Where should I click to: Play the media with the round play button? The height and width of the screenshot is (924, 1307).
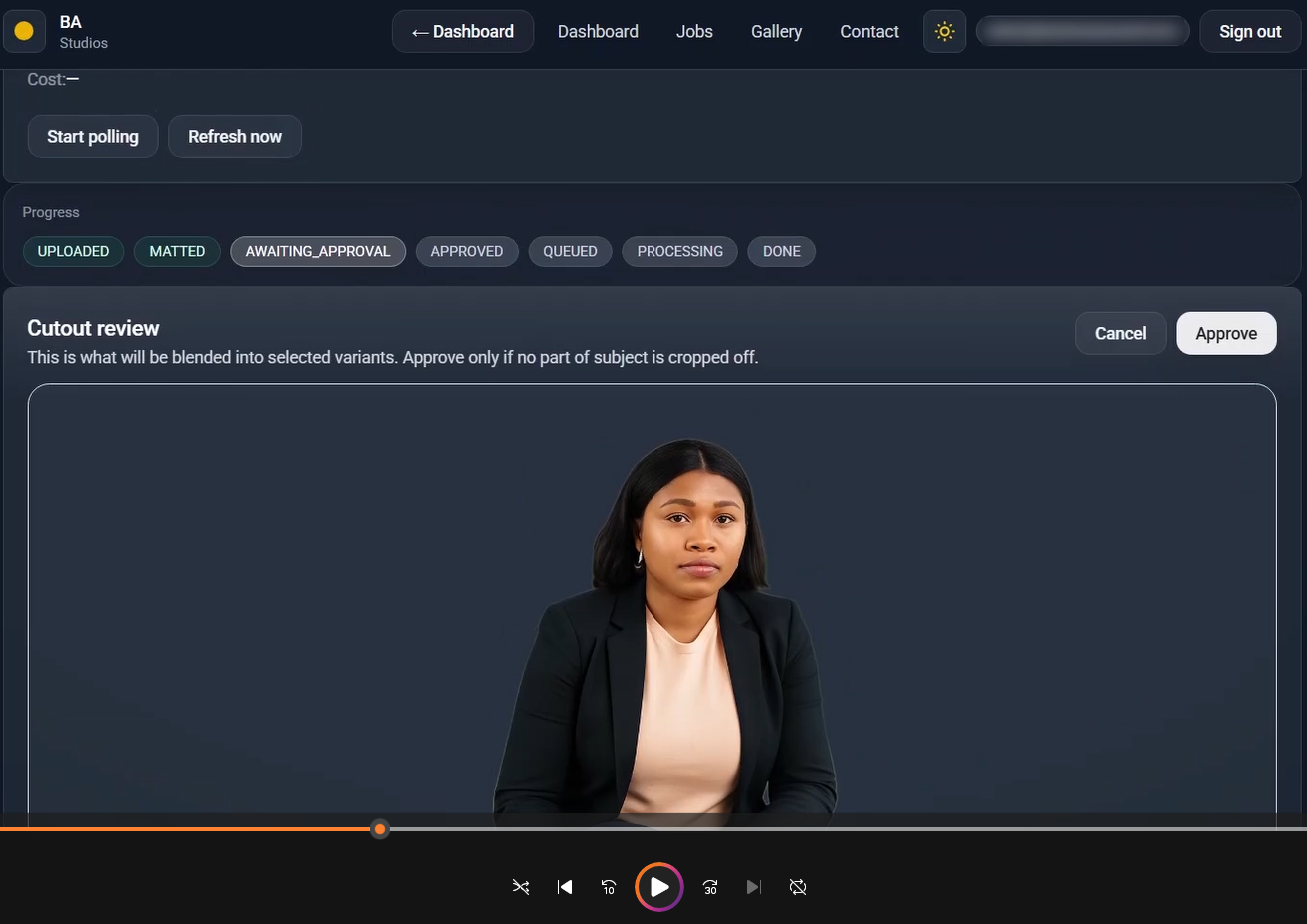659,887
